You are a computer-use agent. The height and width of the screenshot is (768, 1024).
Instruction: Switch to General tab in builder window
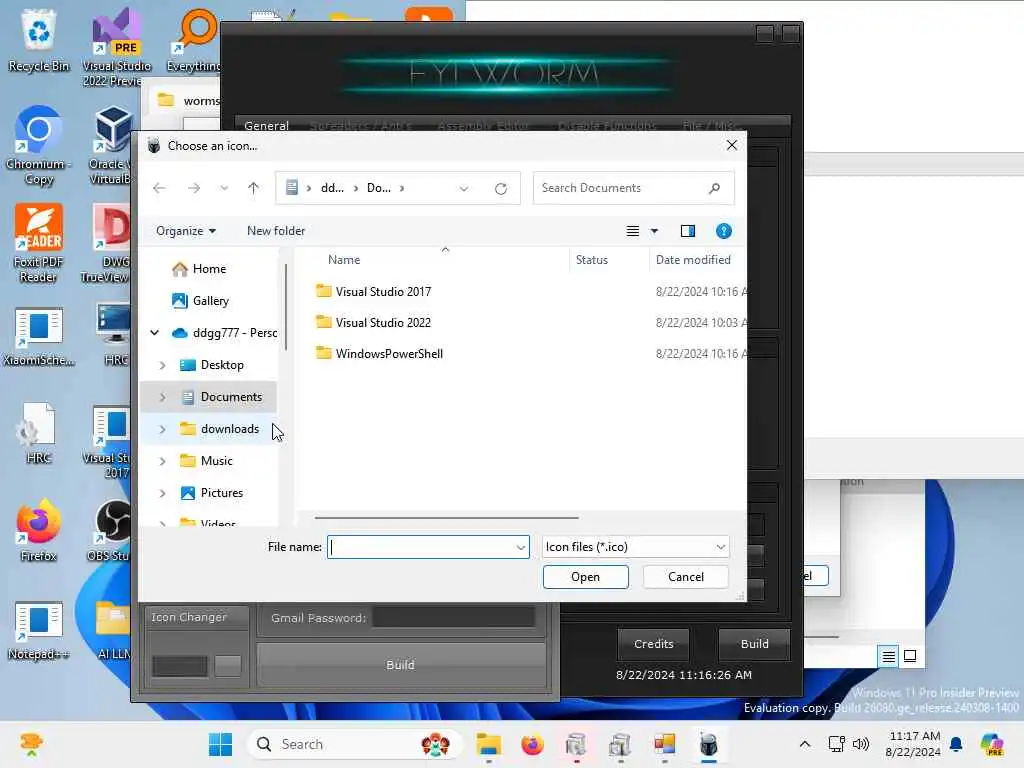266,125
